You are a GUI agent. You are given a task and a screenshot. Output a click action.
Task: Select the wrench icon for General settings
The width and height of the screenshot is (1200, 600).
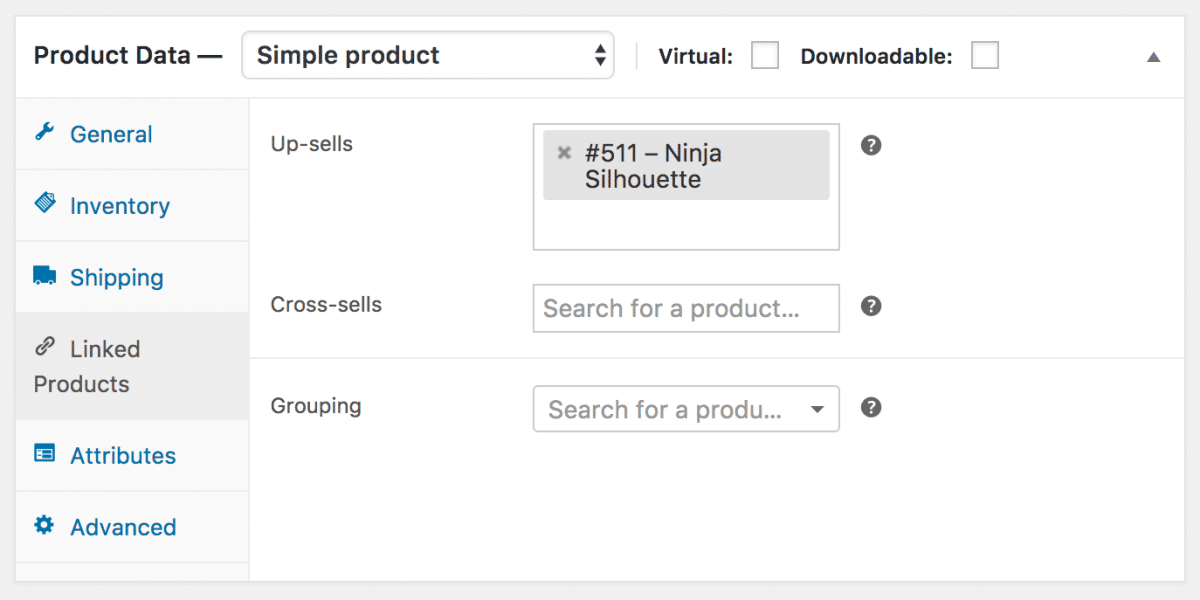click(44, 134)
